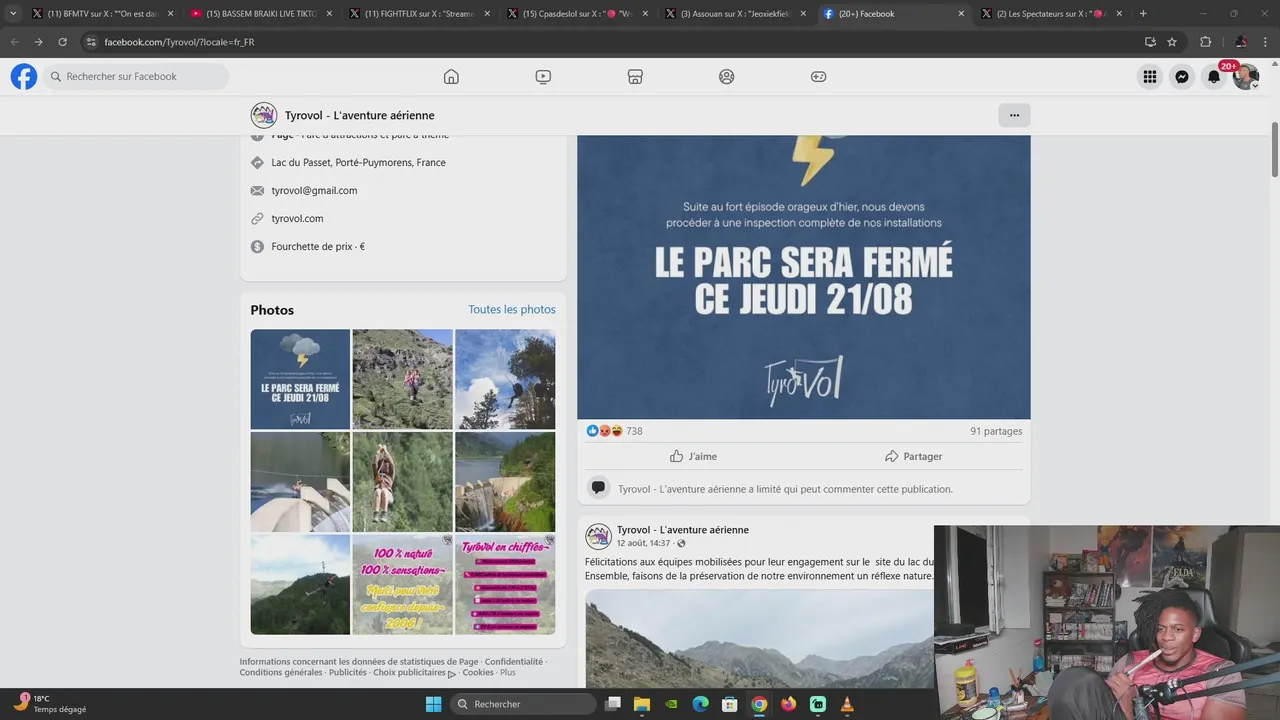The height and width of the screenshot is (720, 1280).
Task: Open the Conditions générales footer link
Action: coord(281,673)
